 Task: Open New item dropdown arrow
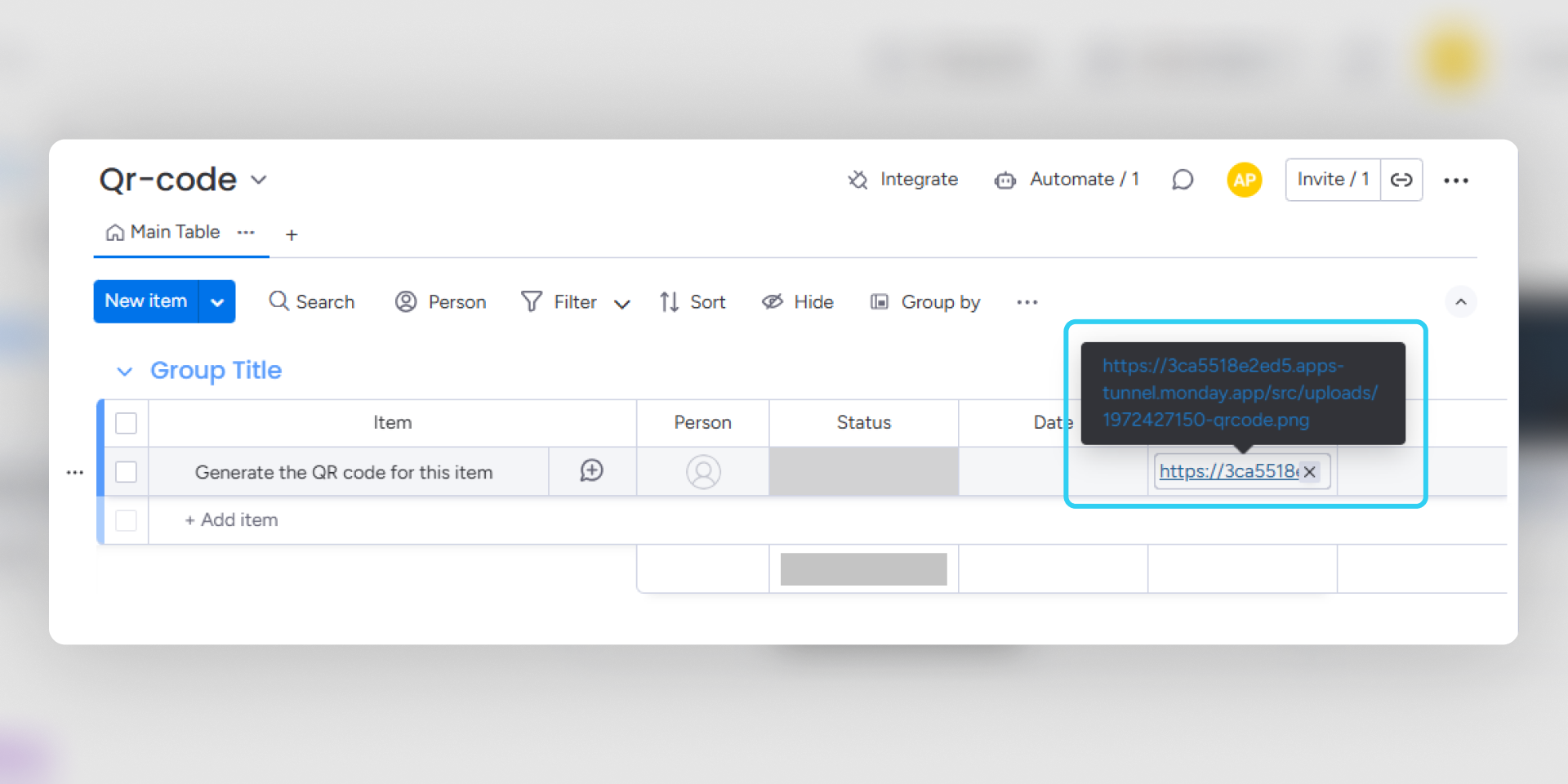point(217,302)
